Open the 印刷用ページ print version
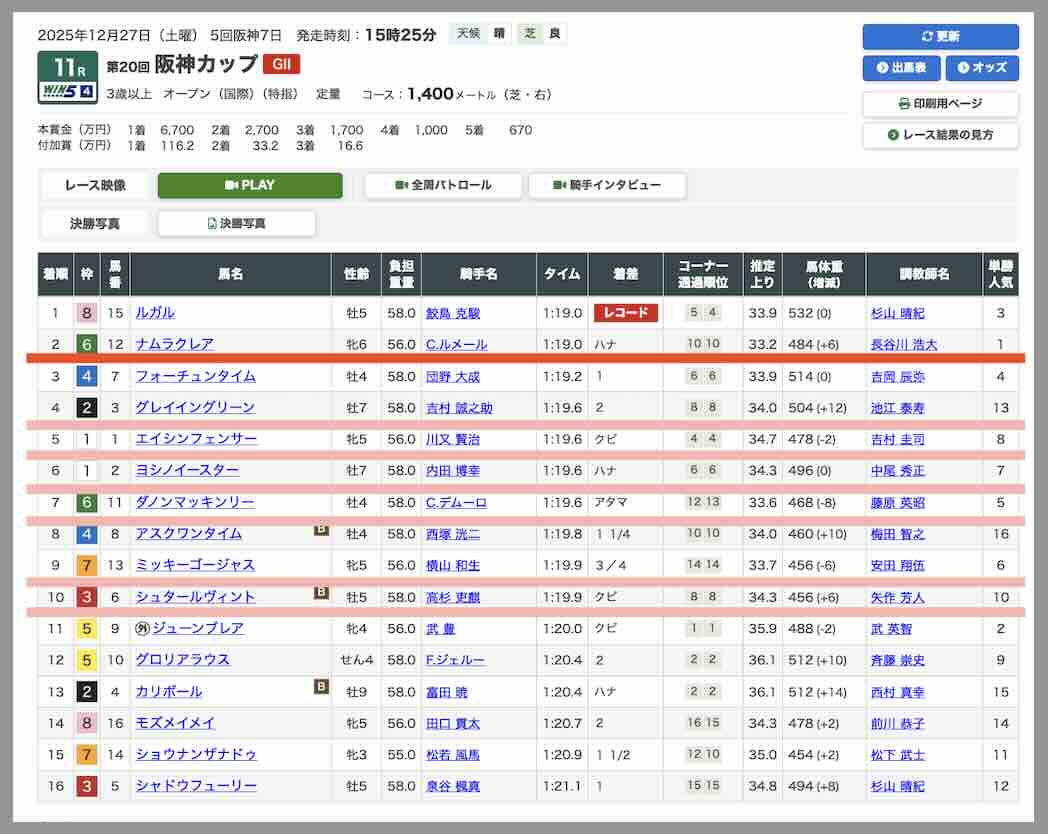 click(940, 104)
